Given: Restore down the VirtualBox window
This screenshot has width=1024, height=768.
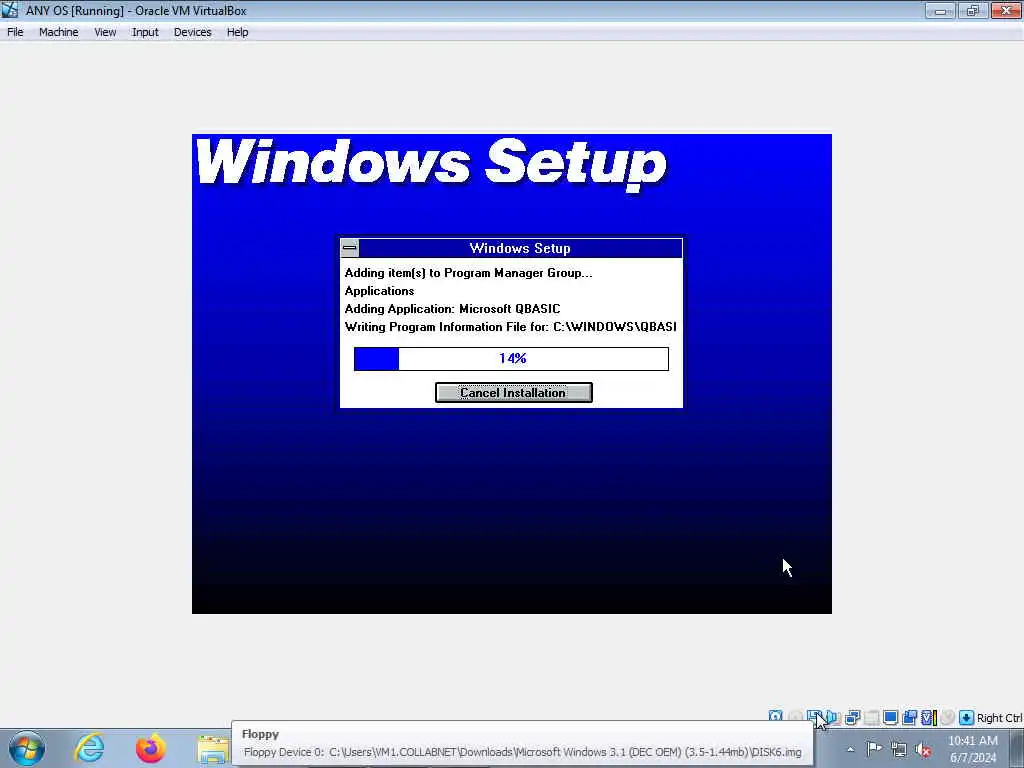Looking at the screenshot, I should pyautogui.click(x=972, y=10).
